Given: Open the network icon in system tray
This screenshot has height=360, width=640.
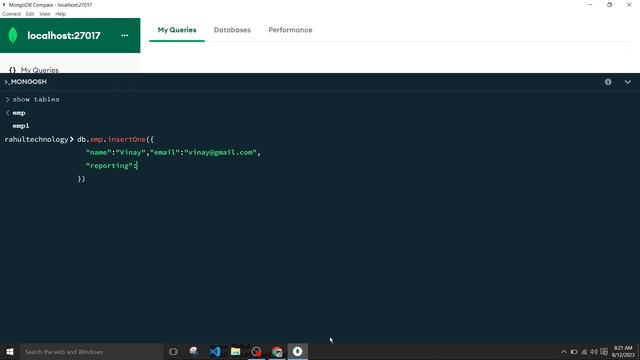Looking at the screenshot, I should pyautogui.click(x=584, y=352).
